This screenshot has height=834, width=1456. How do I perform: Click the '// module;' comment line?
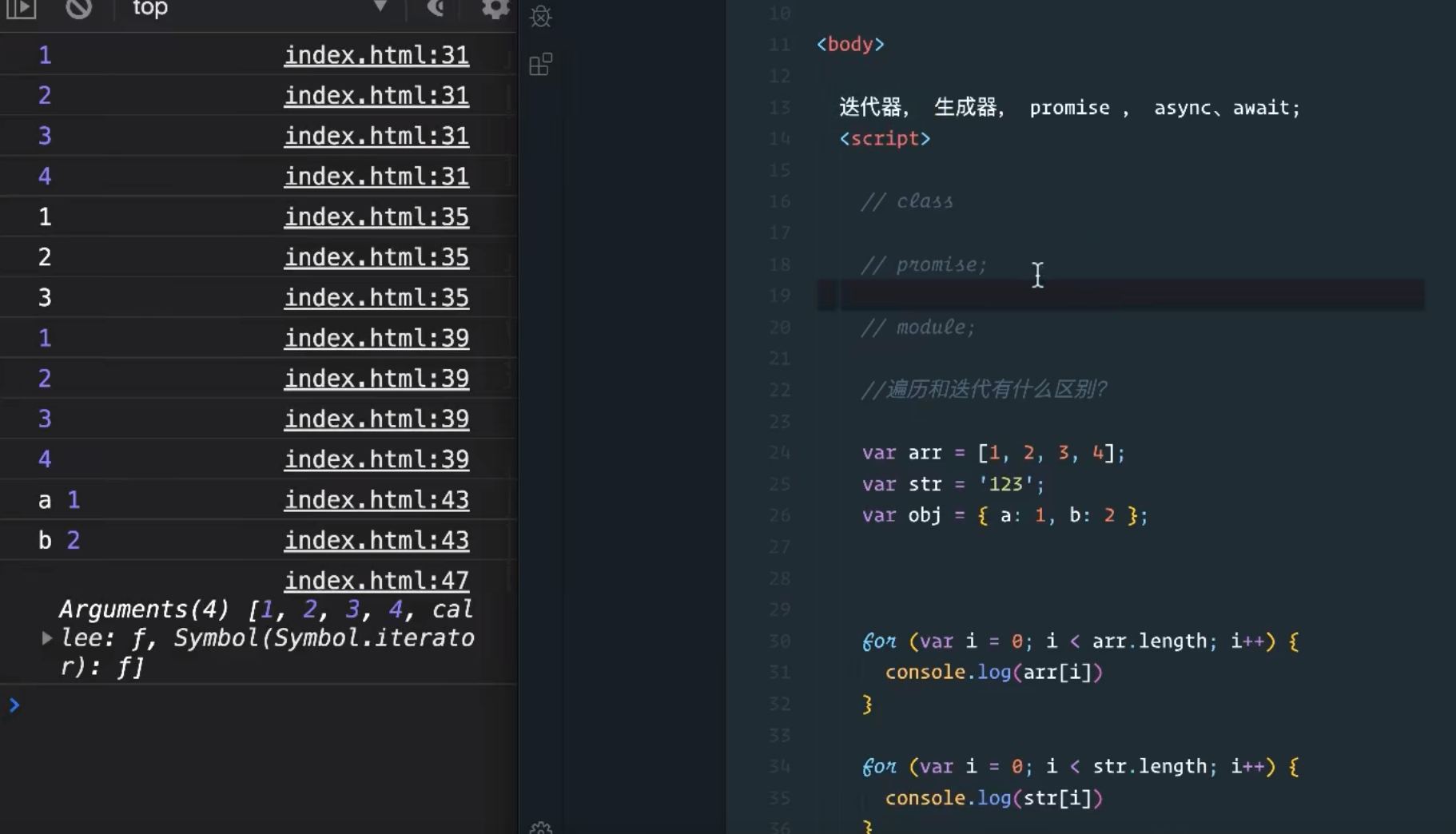(918, 328)
